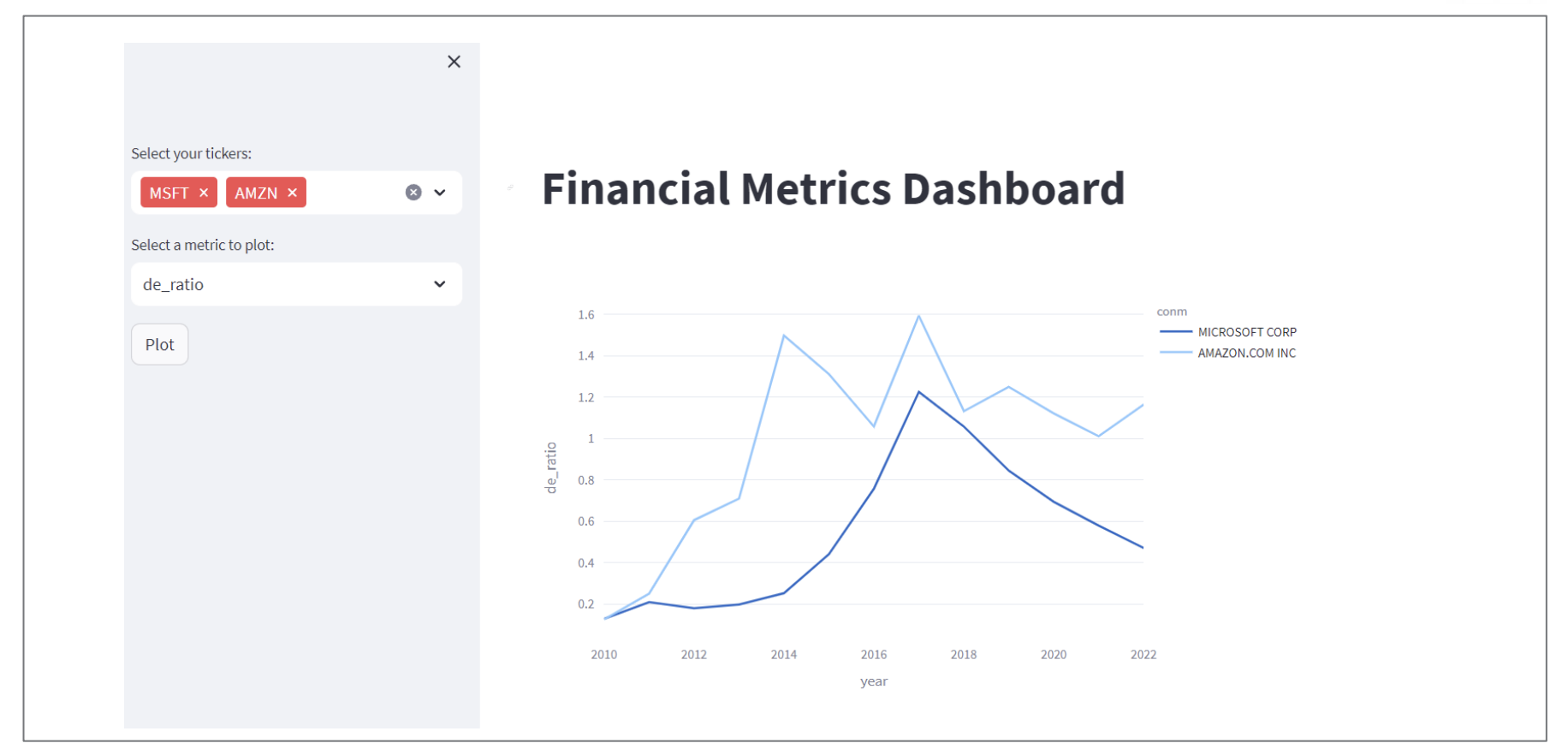Remove the MSFT ticker tag
The width and height of the screenshot is (1568, 755).
(x=204, y=193)
